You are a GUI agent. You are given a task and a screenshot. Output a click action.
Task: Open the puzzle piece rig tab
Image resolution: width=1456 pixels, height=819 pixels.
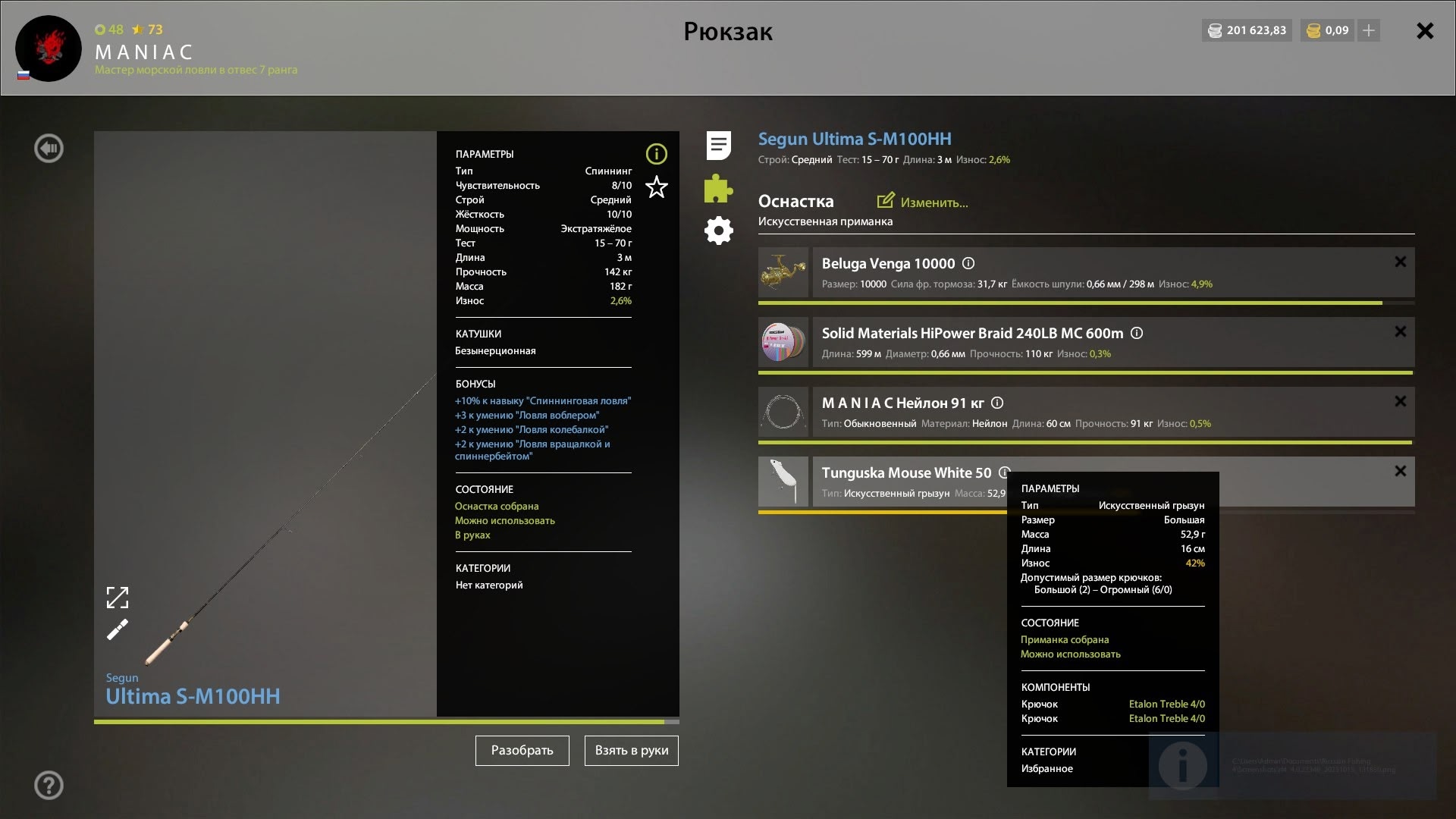[x=718, y=189]
